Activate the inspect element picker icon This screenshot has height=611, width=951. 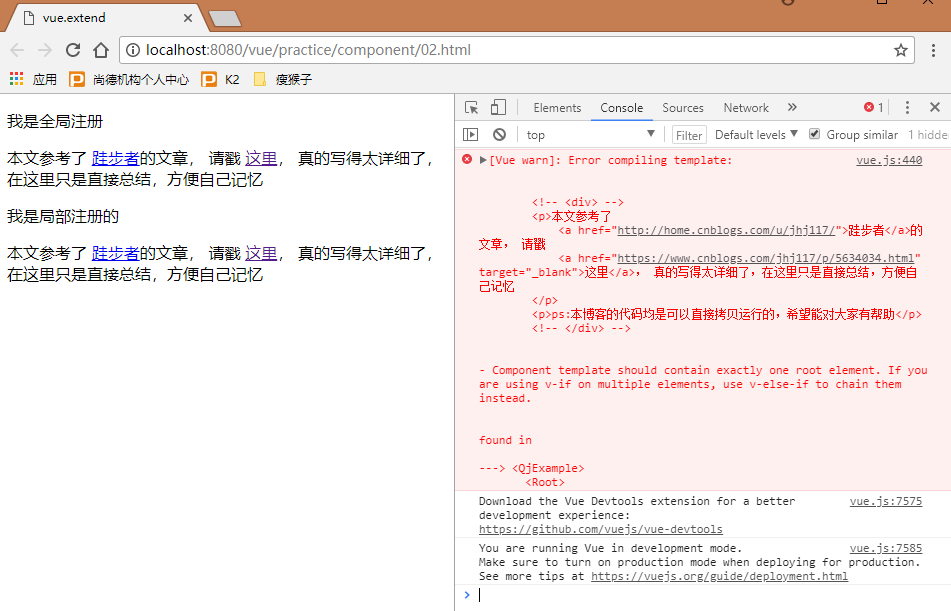click(x=472, y=108)
